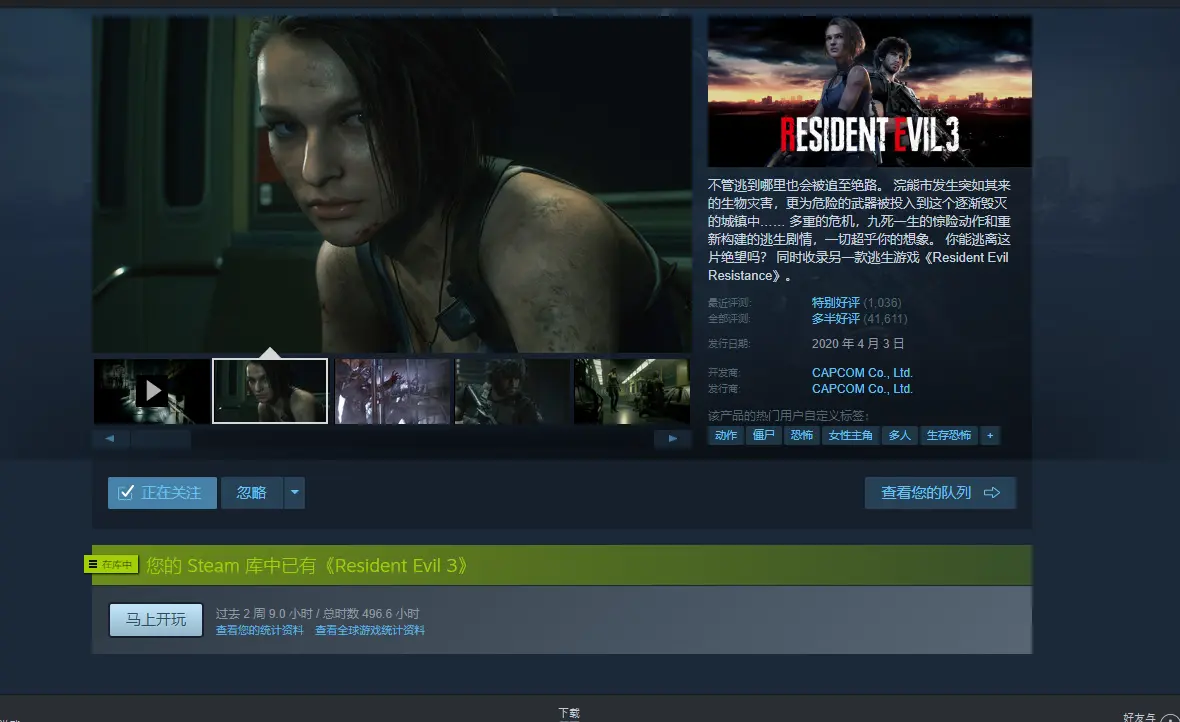Click the 在库中 library badge
Viewport: 1180px width, 722px height.
[x=111, y=564]
